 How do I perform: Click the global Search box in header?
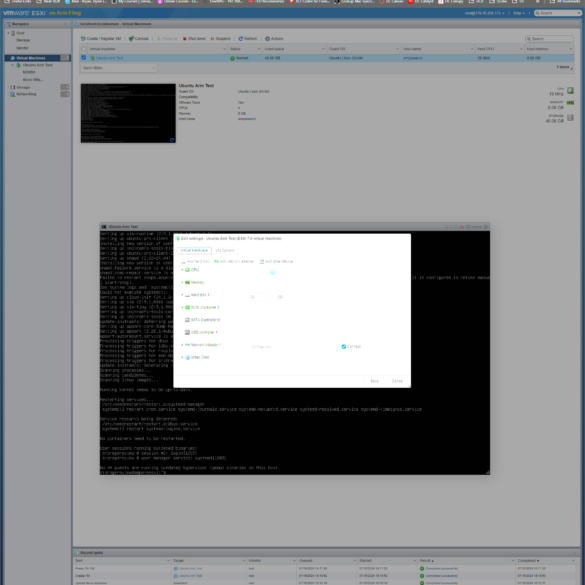558,13
